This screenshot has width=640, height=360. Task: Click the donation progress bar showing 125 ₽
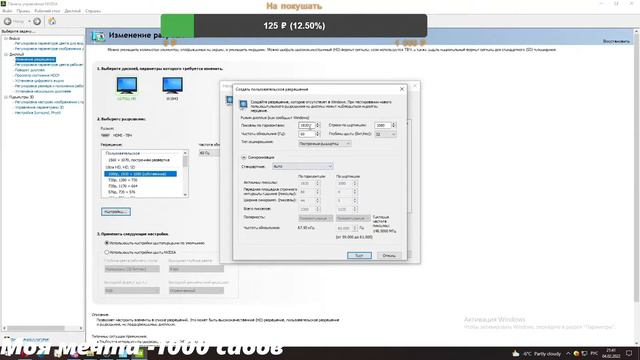(x=294, y=26)
